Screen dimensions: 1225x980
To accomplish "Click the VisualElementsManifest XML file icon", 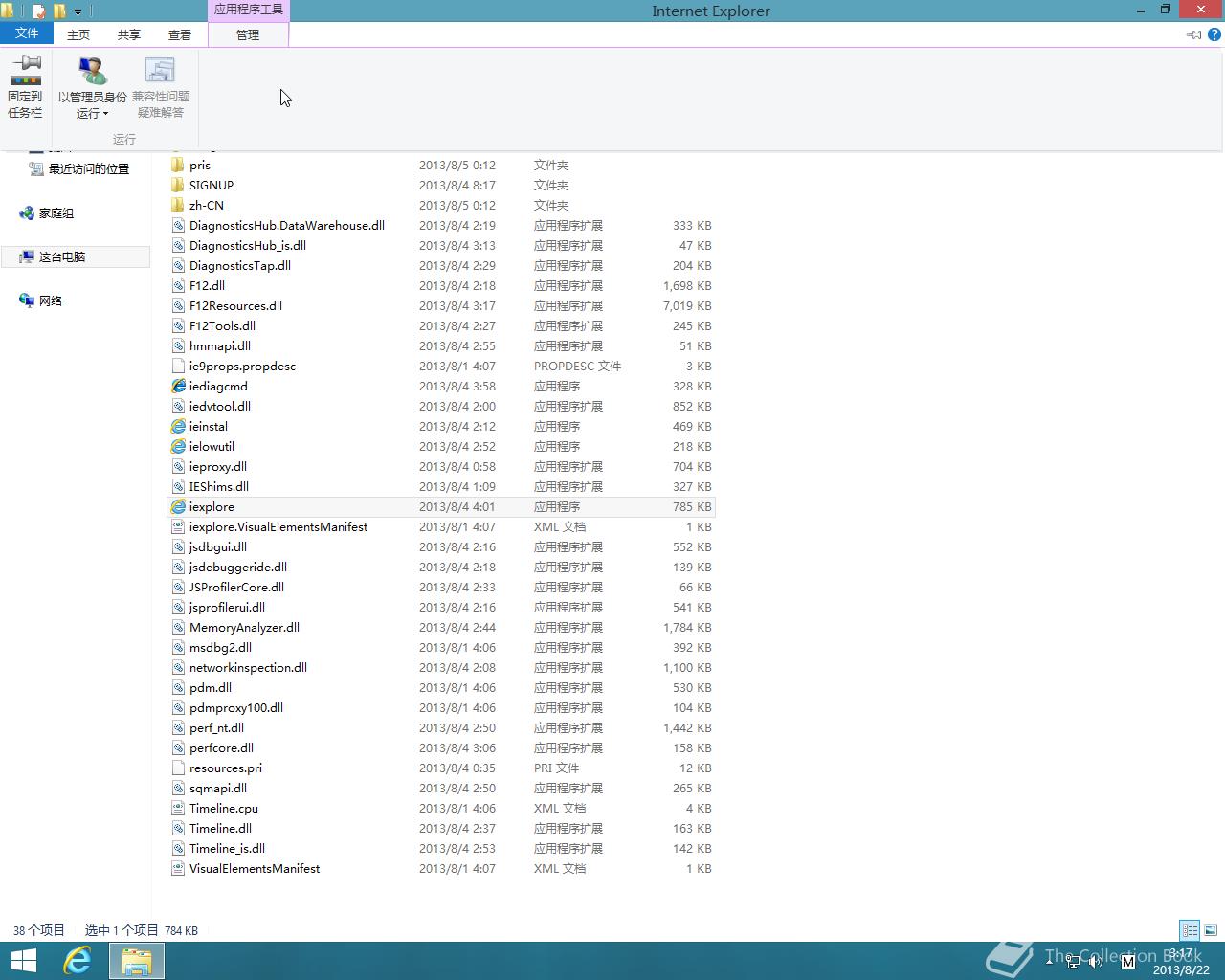I will pyautogui.click(x=178, y=868).
